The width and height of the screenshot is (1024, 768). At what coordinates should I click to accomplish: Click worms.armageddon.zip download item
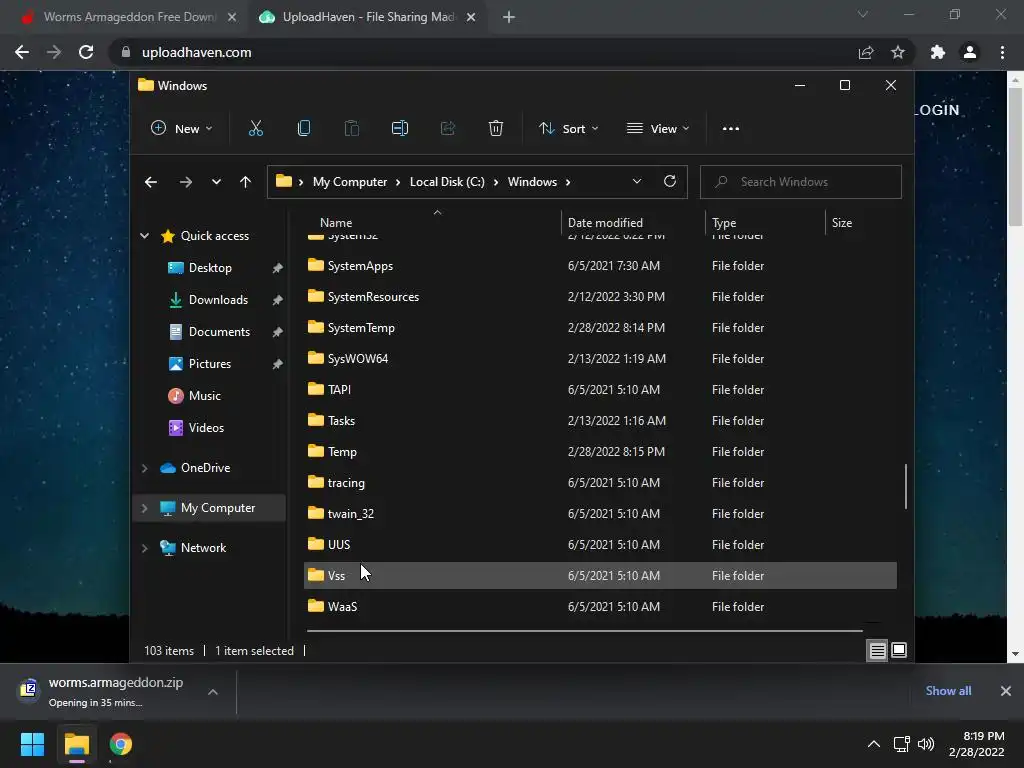pos(115,692)
